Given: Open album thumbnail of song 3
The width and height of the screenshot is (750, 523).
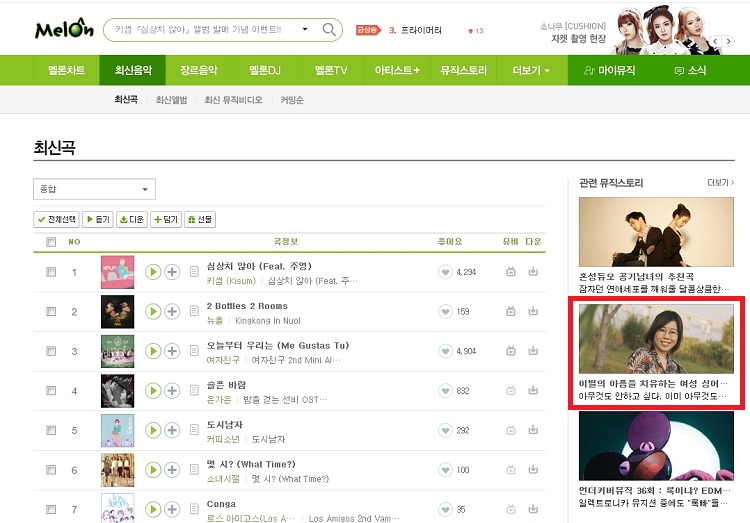Looking at the screenshot, I should coord(118,351).
